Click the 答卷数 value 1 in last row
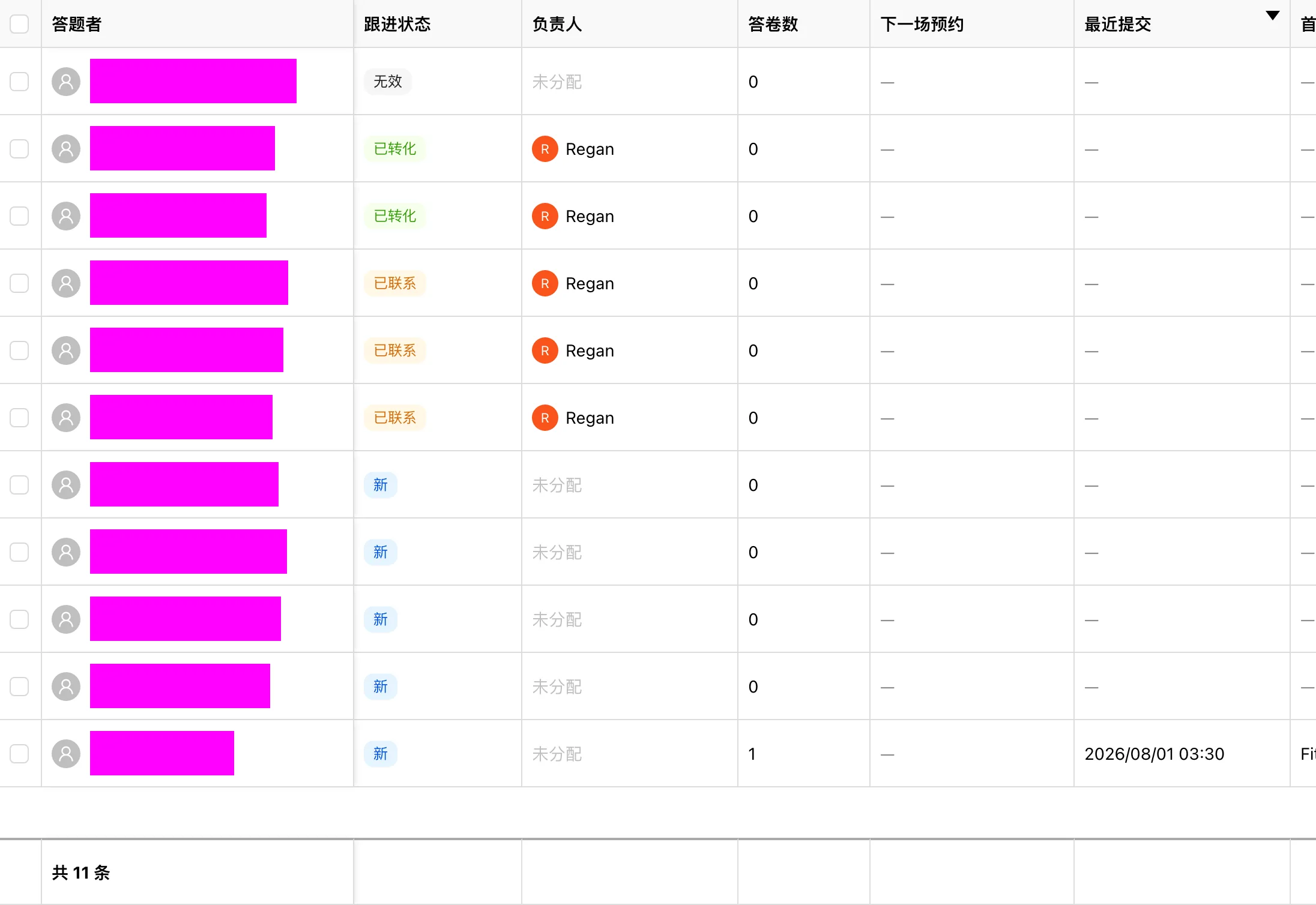 pyautogui.click(x=752, y=754)
